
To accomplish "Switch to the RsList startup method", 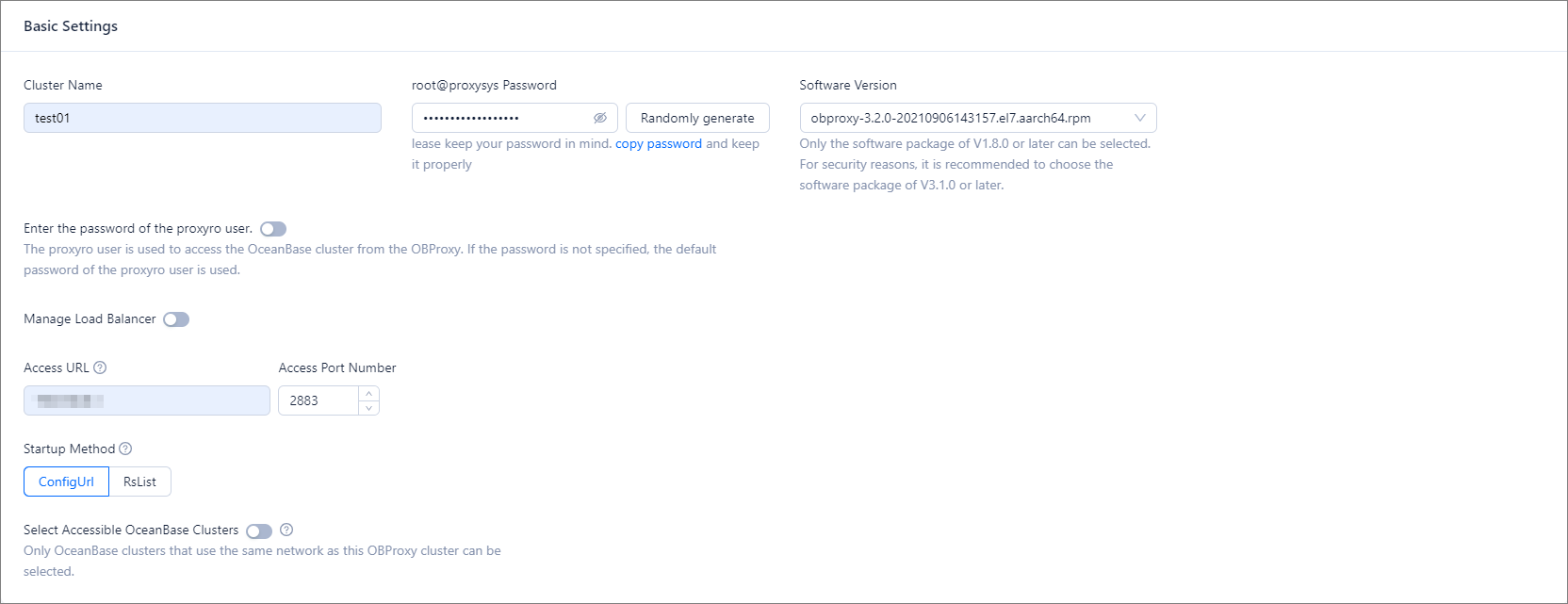I will coord(139,482).
